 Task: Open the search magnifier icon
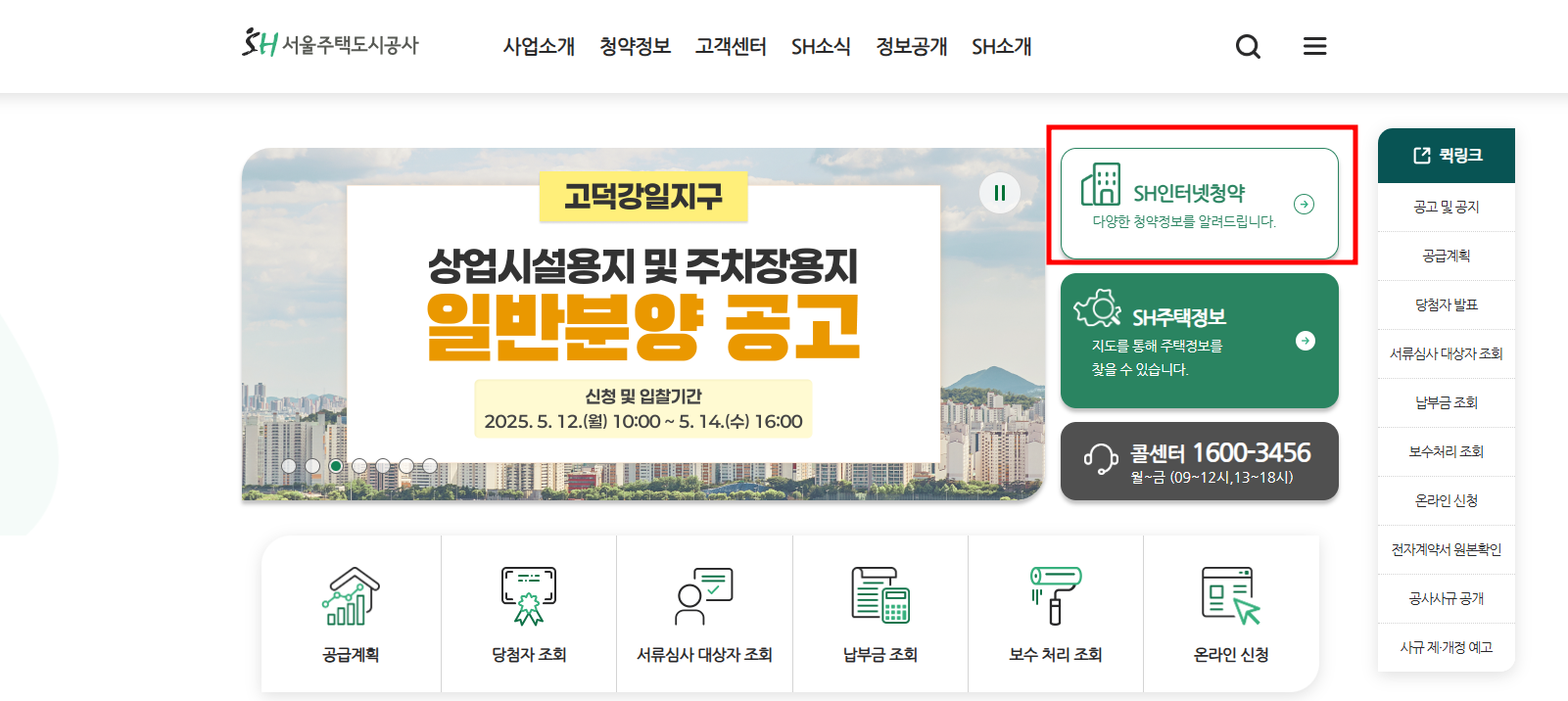coord(1248,46)
